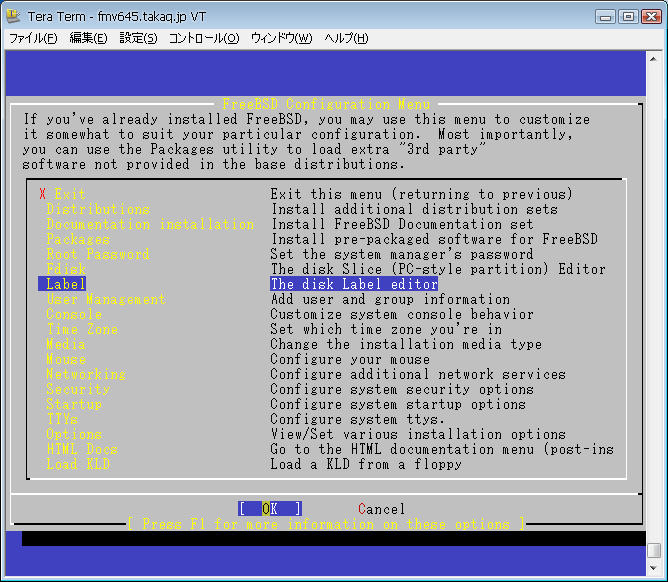Select the Distributions entry
The height and width of the screenshot is (582, 668).
(98, 209)
